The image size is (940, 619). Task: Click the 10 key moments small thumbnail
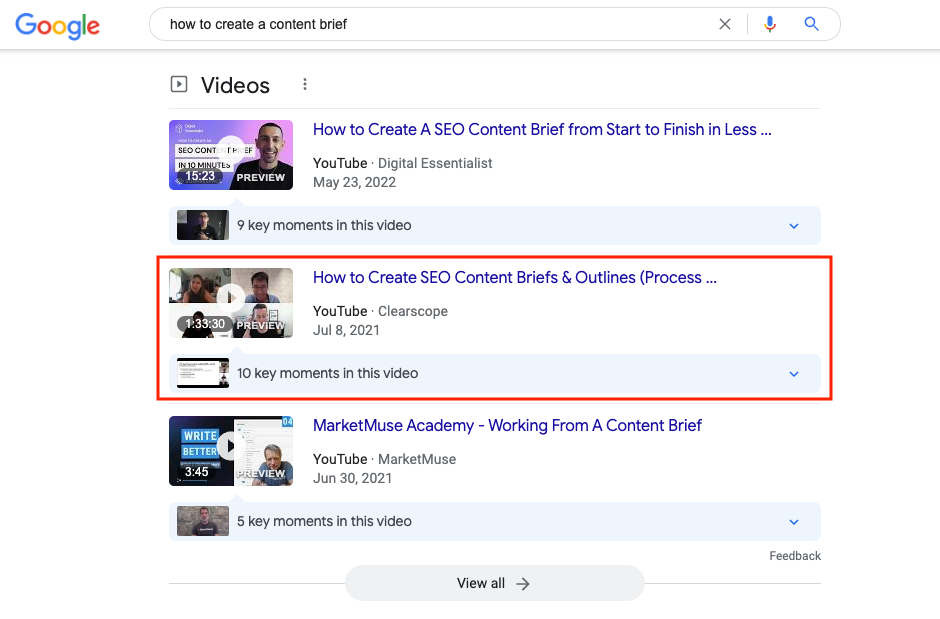[x=203, y=373]
